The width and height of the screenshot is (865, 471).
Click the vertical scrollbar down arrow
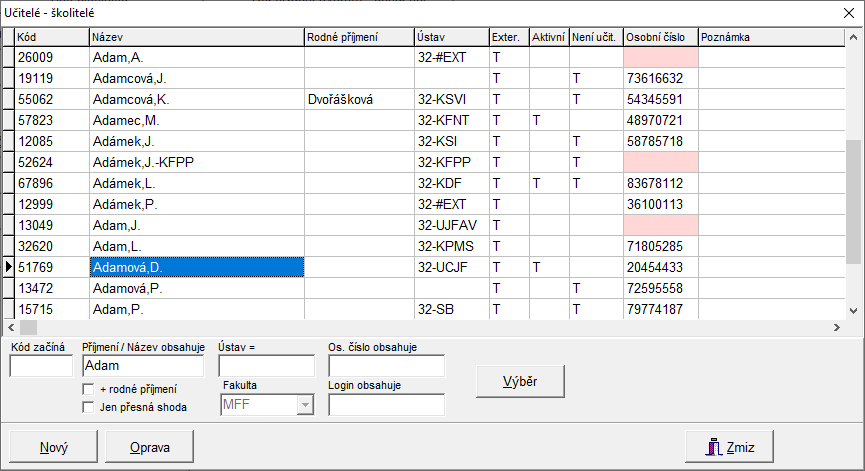[x=854, y=311]
